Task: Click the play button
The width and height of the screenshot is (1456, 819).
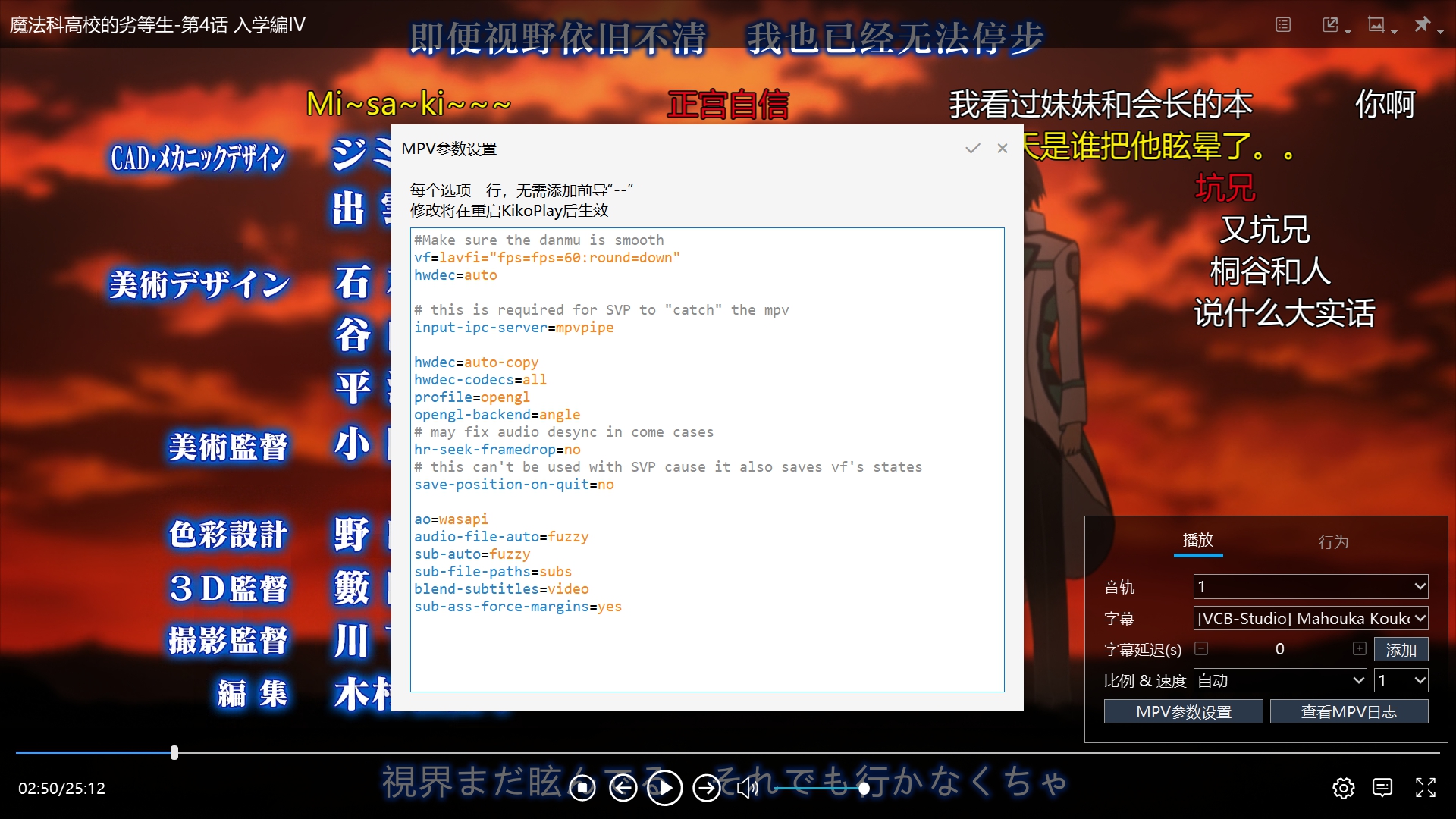Action: [x=665, y=789]
